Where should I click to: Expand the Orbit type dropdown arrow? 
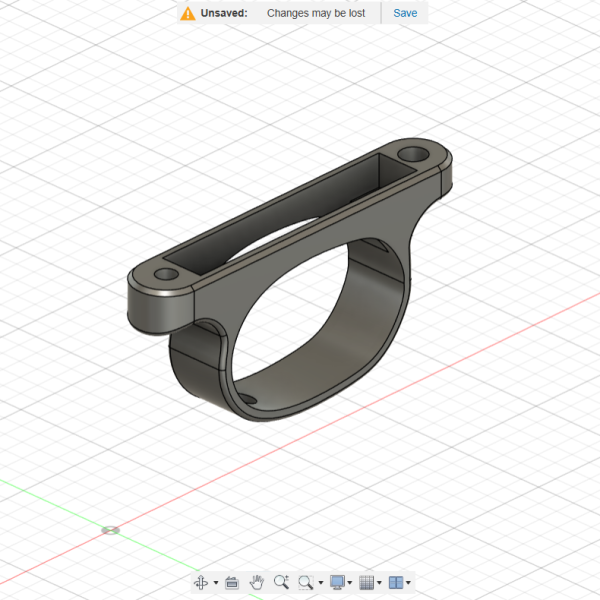pyautogui.click(x=215, y=583)
